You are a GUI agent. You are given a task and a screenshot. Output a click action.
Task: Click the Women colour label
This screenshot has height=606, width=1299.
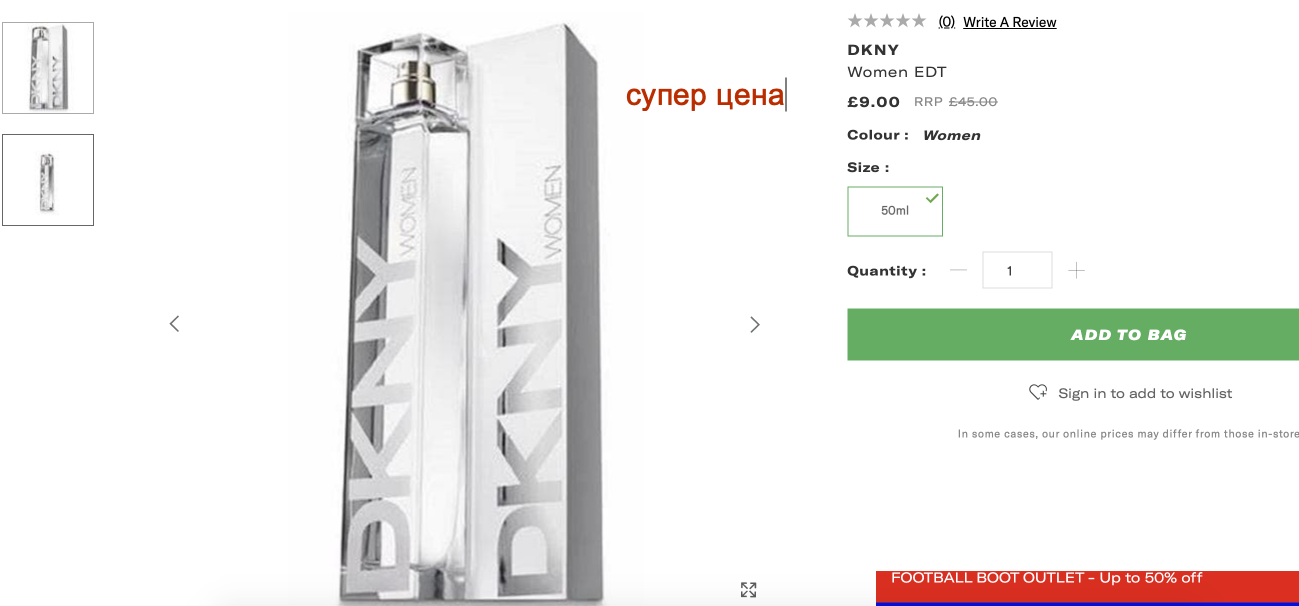click(x=951, y=135)
